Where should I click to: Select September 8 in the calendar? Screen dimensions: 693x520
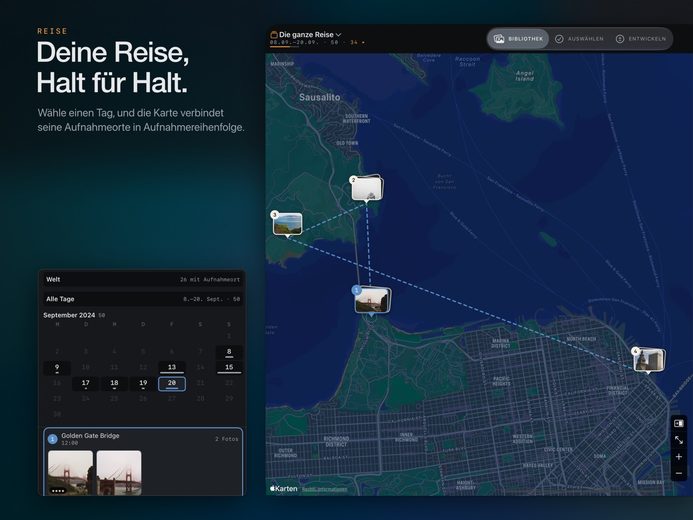coord(229,352)
